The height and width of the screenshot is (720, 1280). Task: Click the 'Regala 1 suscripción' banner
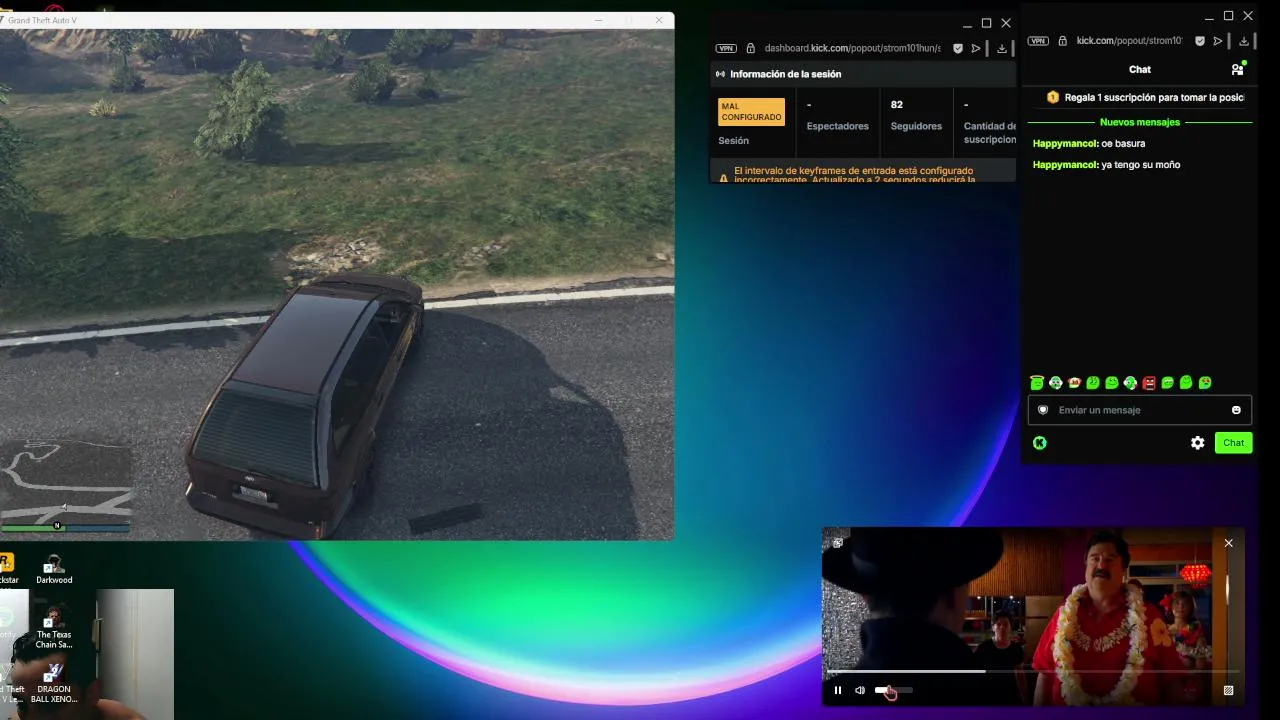(1146, 97)
